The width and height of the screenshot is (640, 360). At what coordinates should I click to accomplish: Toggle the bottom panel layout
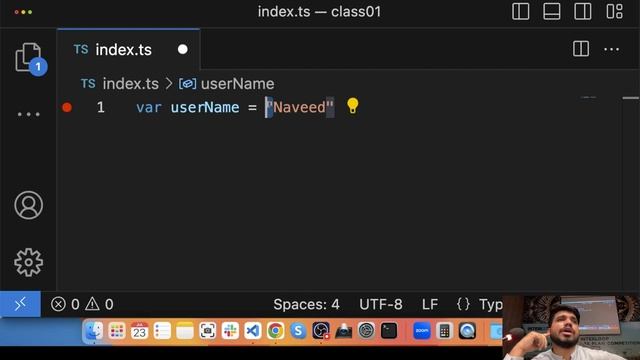(x=551, y=11)
